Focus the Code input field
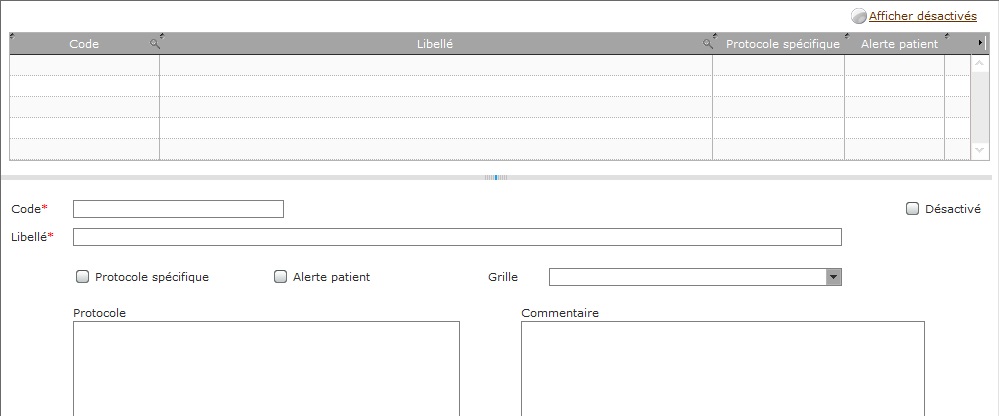Image resolution: width=999 pixels, height=416 pixels. (178, 209)
